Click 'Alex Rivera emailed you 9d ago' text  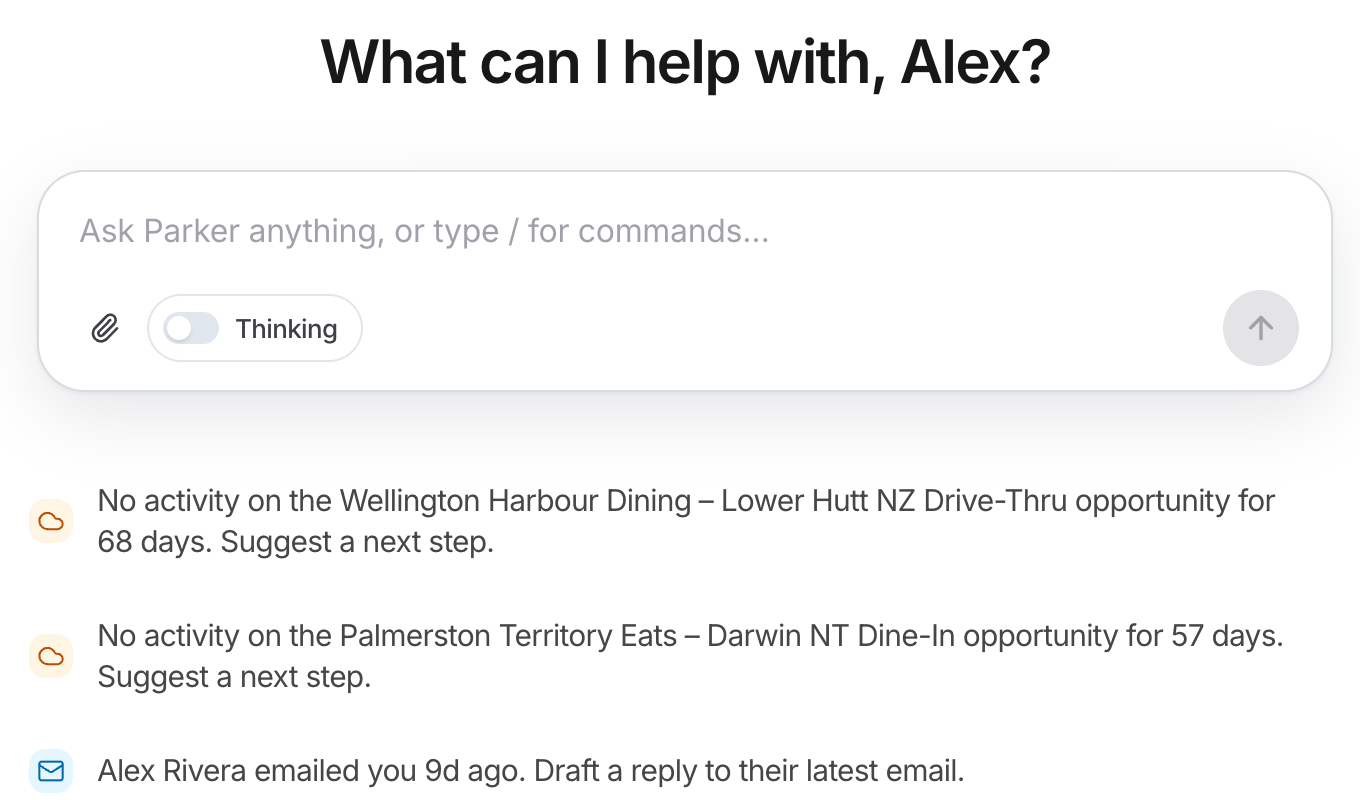click(311, 771)
